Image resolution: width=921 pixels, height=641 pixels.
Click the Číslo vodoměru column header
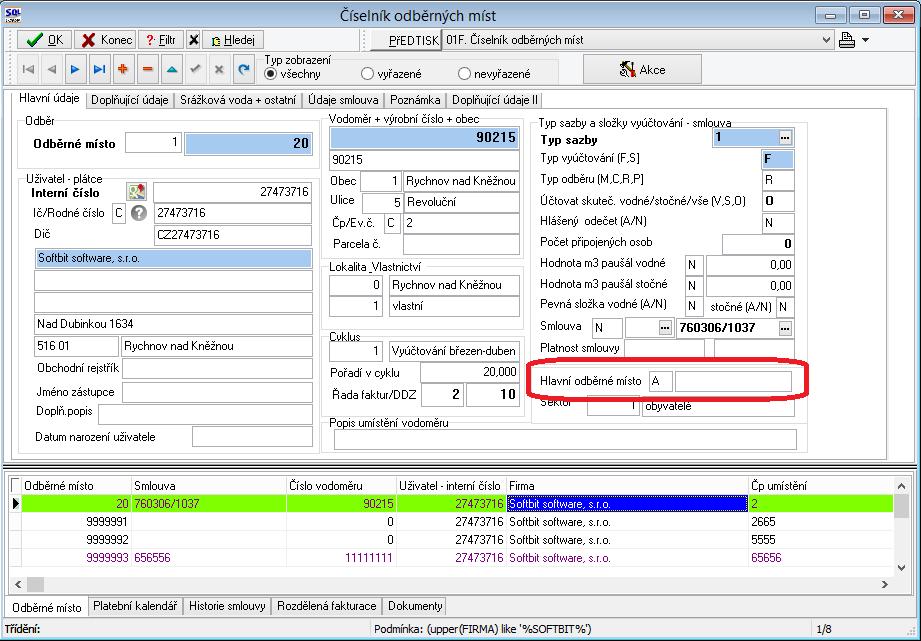[341, 486]
